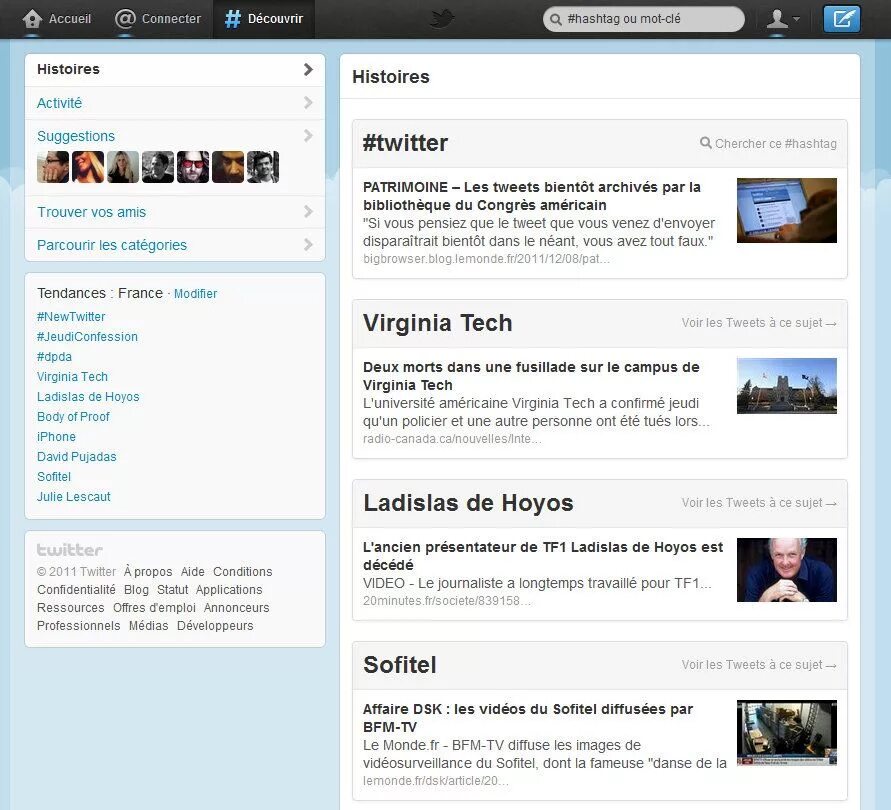891x810 pixels.
Task: Click the chevron beside Activité
Action: [308, 103]
